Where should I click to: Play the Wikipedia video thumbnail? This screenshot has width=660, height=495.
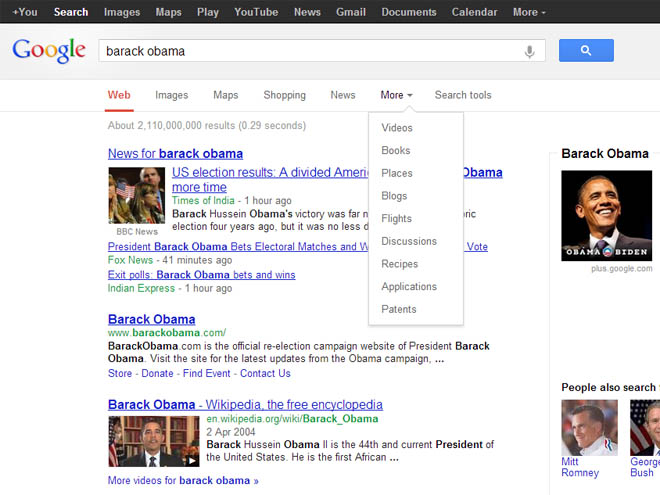[154, 442]
